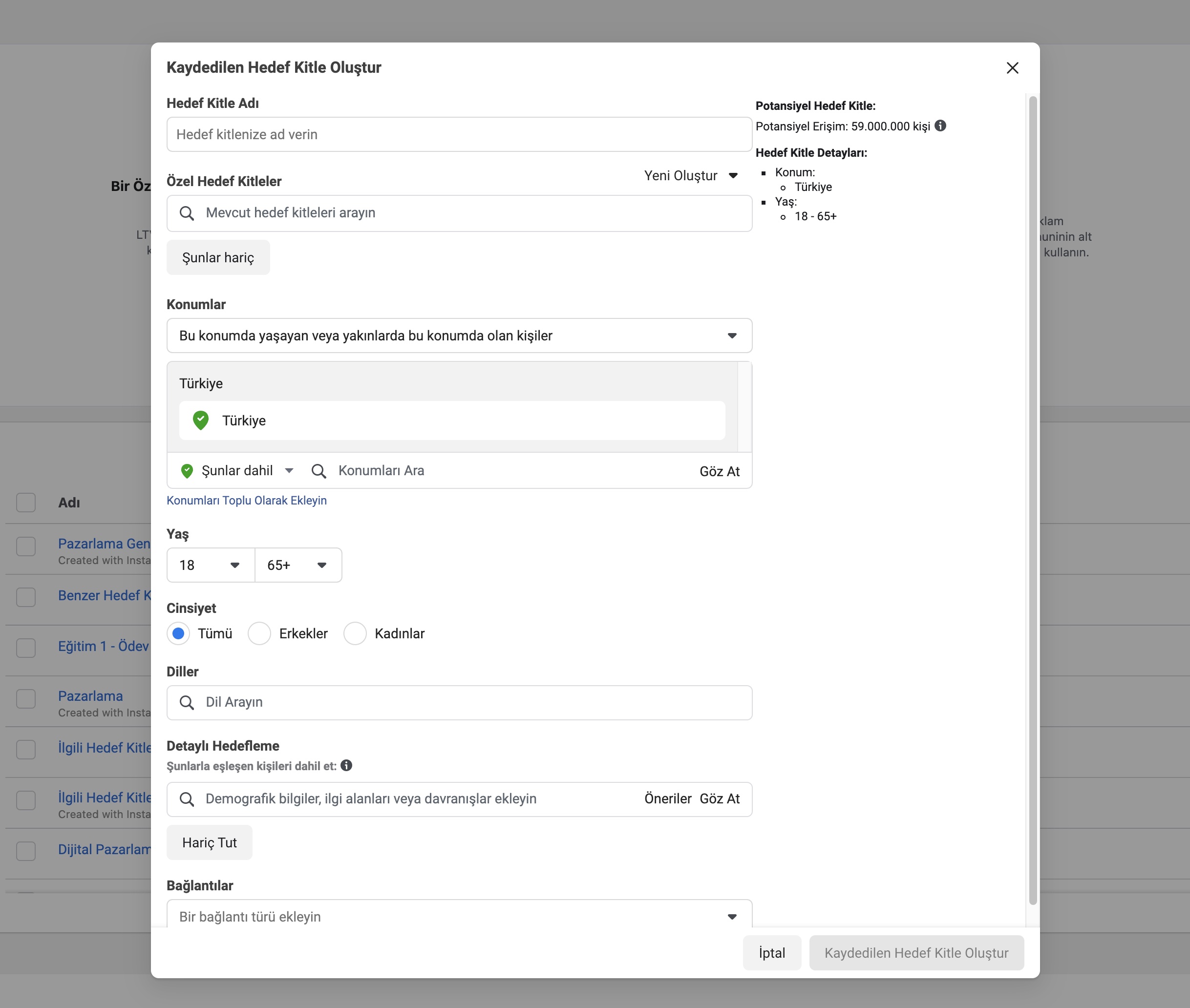Click info icon next to Şunlarla eşleşen kişileri
This screenshot has height=1008, width=1190.
pyautogui.click(x=346, y=765)
